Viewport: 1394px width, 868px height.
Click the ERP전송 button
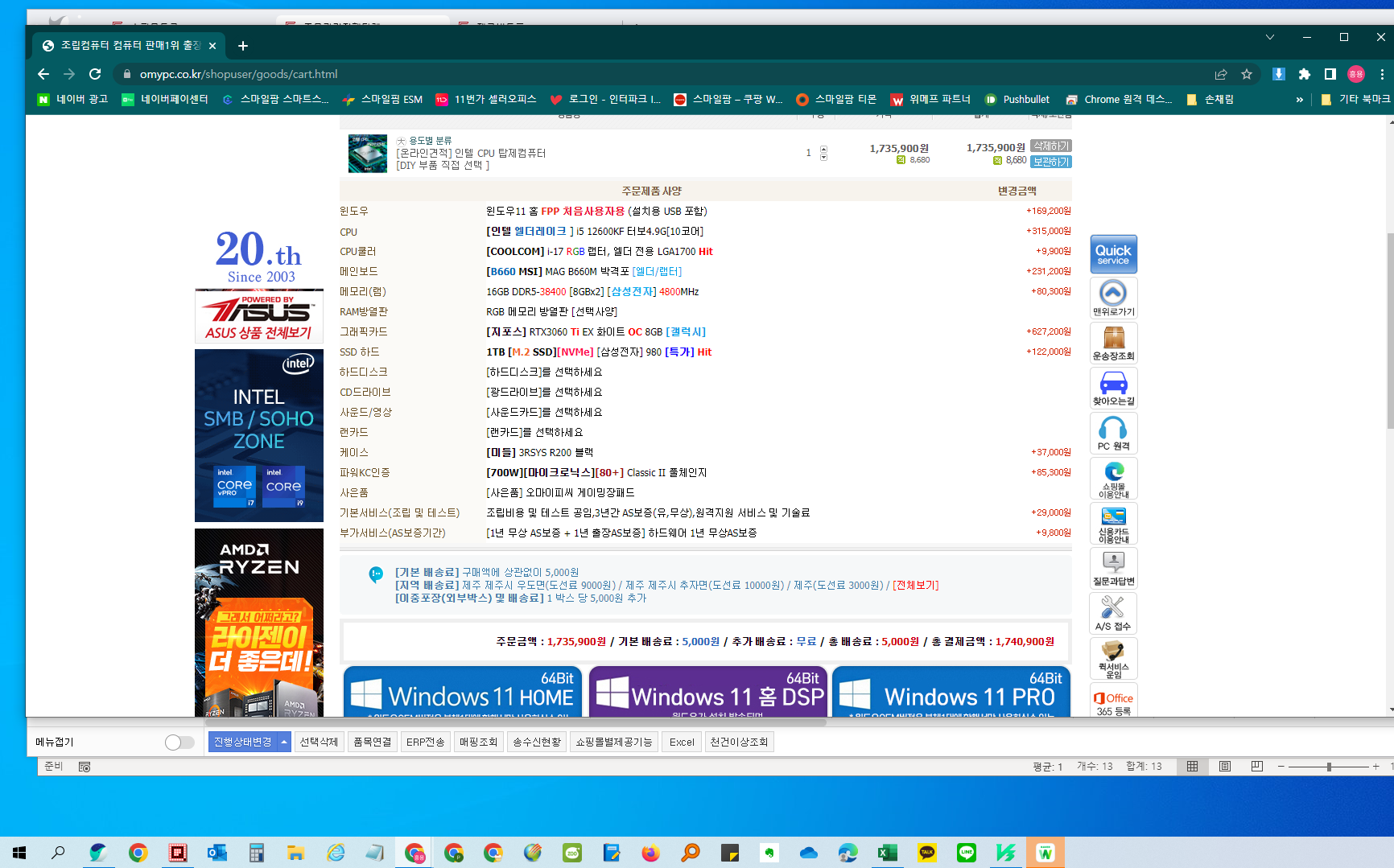click(425, 742)
